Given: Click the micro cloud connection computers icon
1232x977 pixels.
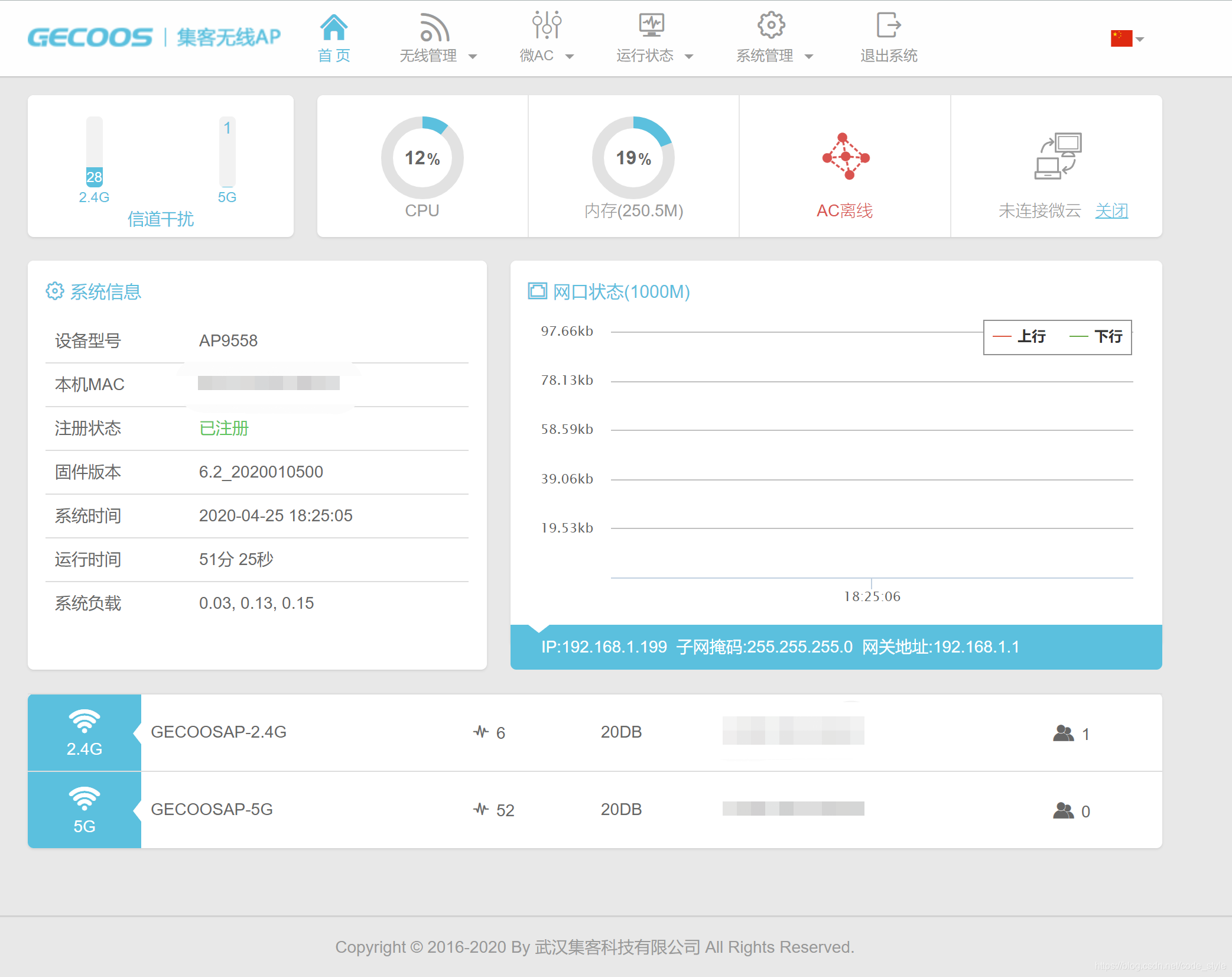Looking at the screenshot, I should pyautogui.click(x=1058, y=156).
